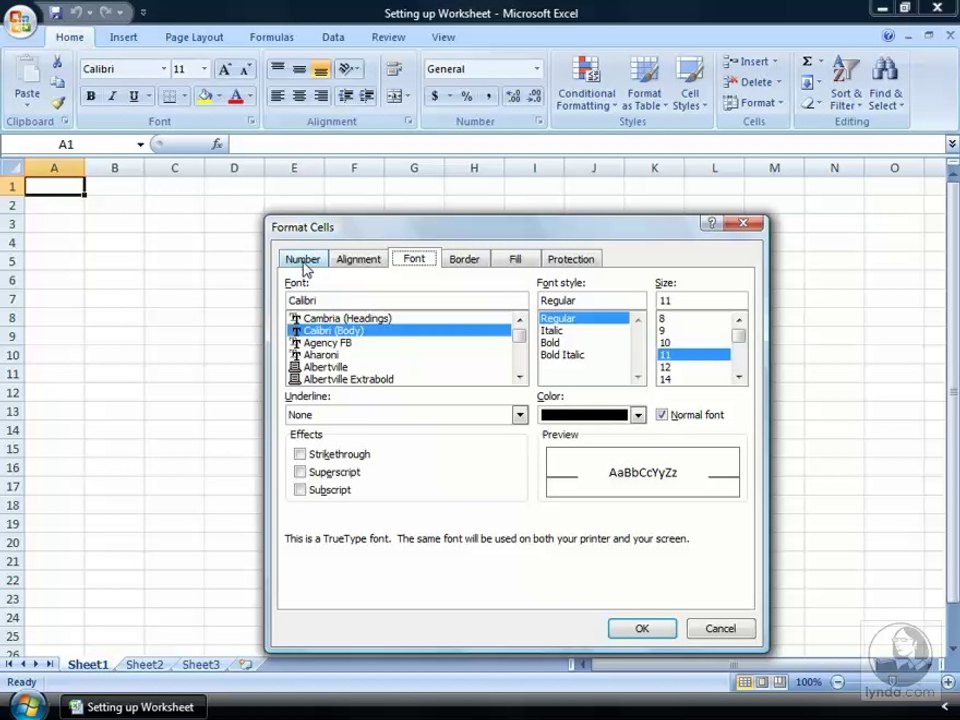Click the AutoSum sigma icon

click(x=808, y=61)
